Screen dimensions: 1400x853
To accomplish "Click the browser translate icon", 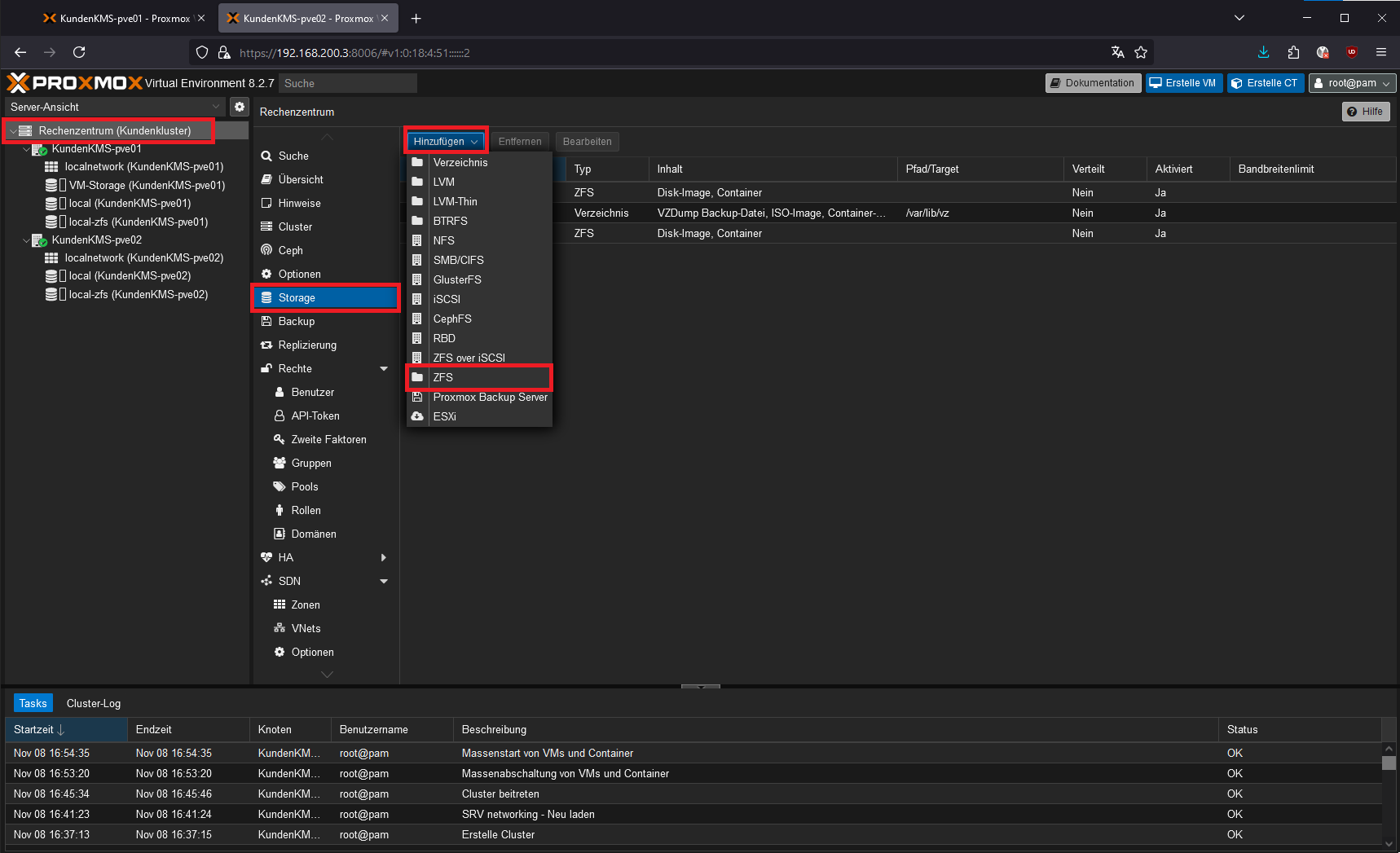I will click(x=1117, y=52).
